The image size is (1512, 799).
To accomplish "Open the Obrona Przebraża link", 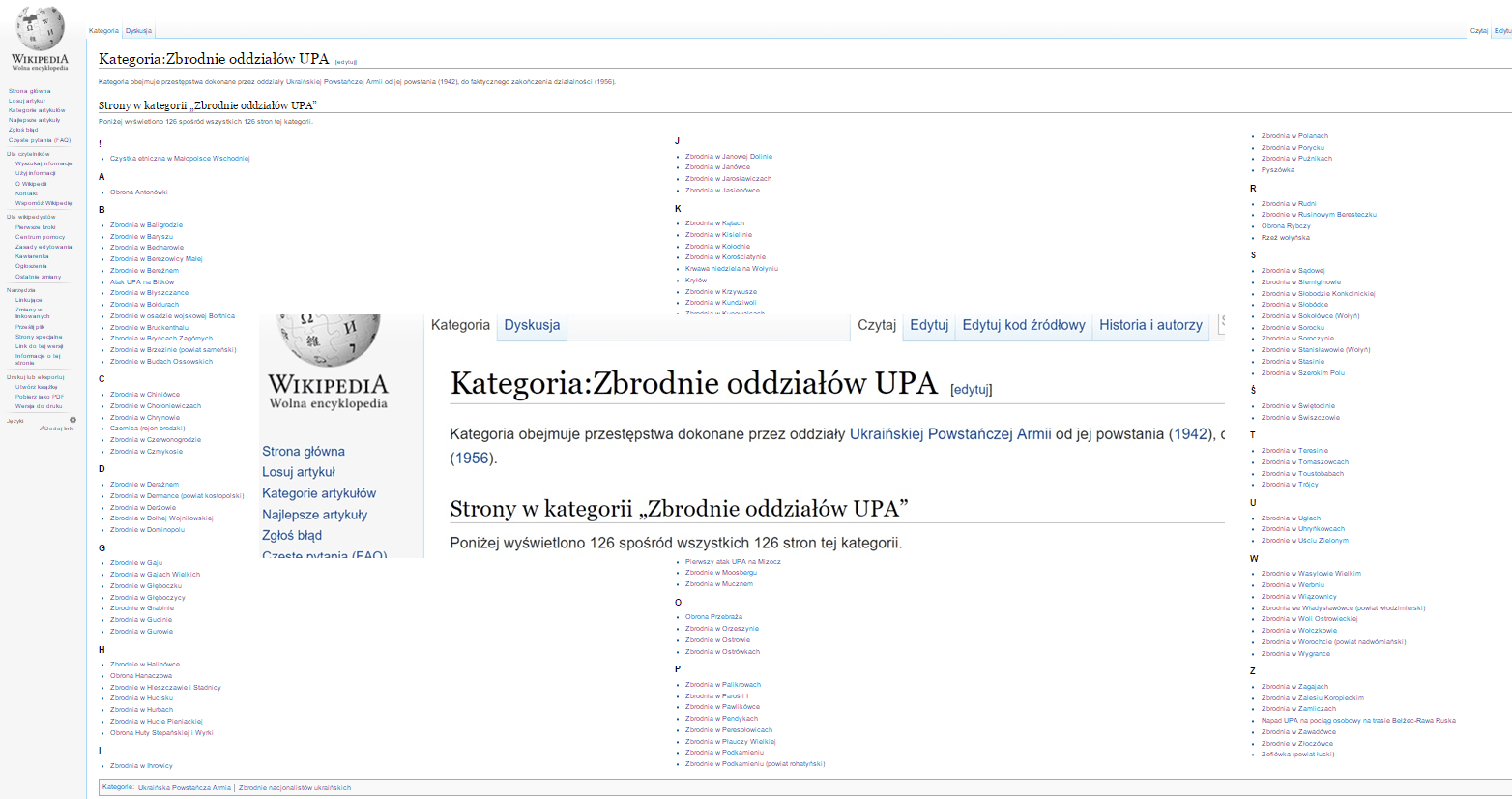I will click(713, 617).
